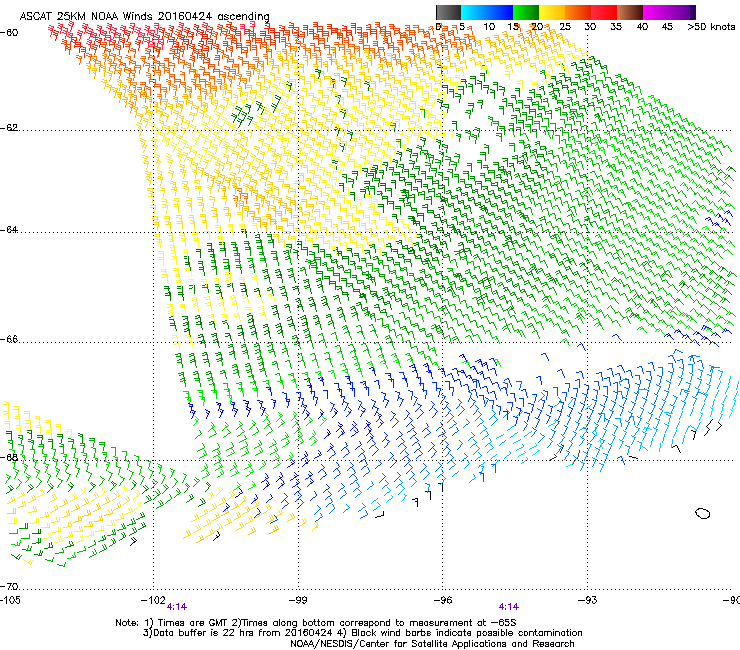Click the 'Times are GMT' note line
The width and height of the screenshot is (740, 650).
tap(316, 623)
